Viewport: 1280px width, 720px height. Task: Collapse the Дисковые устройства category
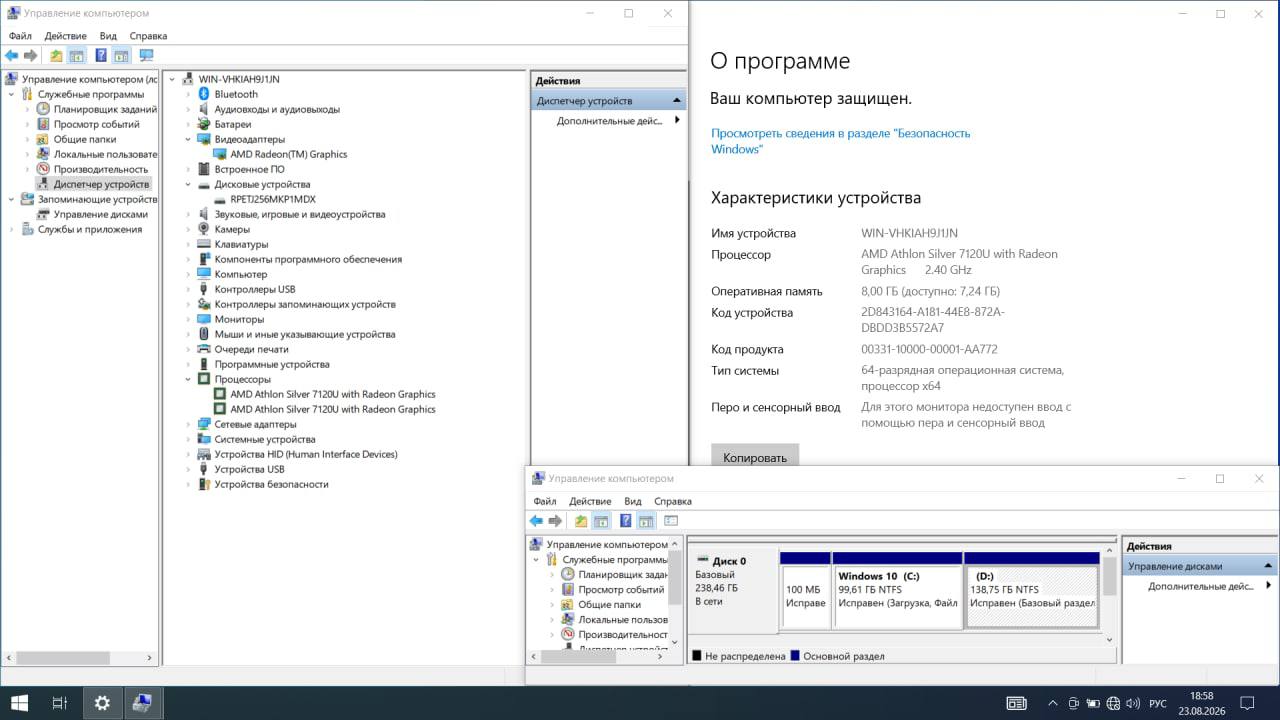[x=188, y=184]
